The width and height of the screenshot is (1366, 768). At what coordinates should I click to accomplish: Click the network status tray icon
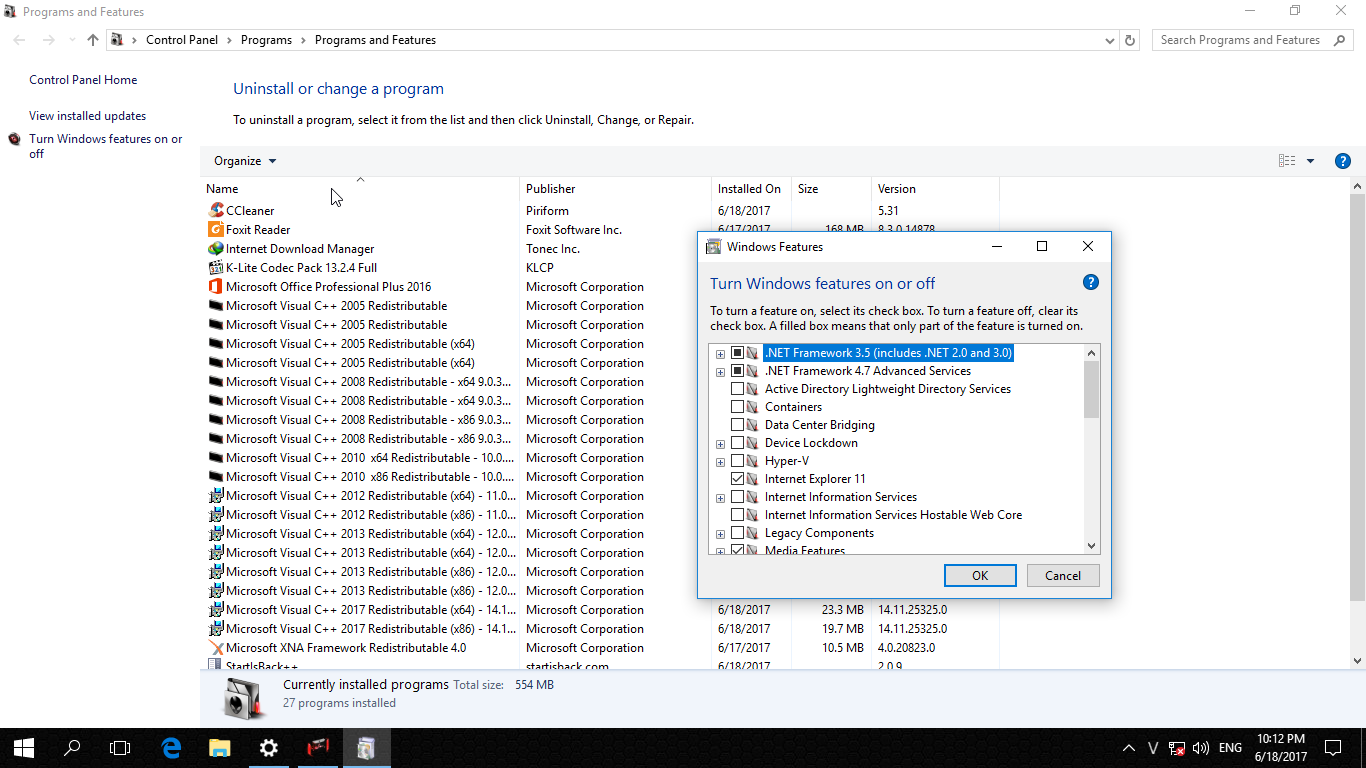pyautogui.click(x=1178, y=748)
